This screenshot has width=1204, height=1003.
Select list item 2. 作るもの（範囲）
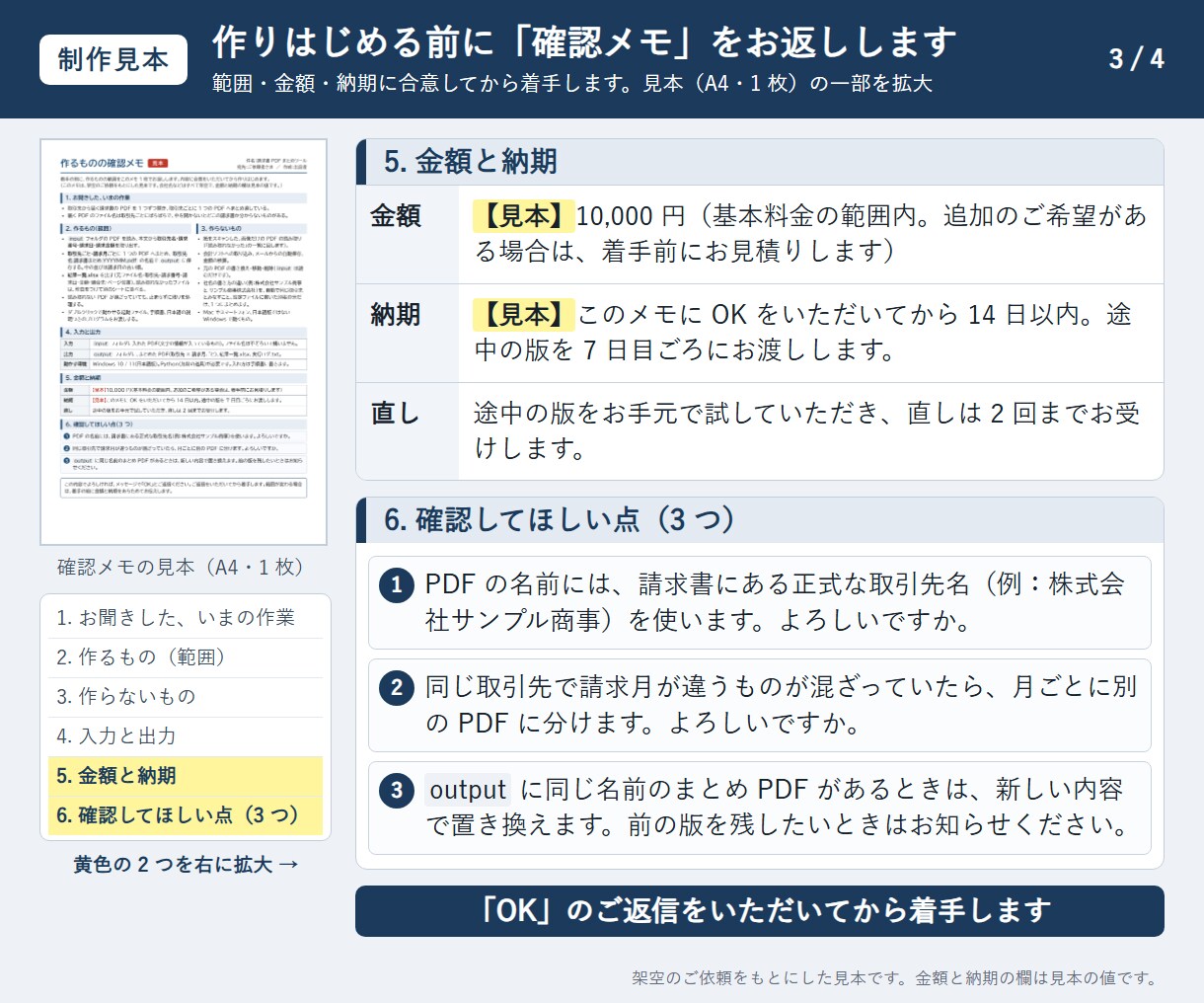pyautogui.click(x=186, y=657)
